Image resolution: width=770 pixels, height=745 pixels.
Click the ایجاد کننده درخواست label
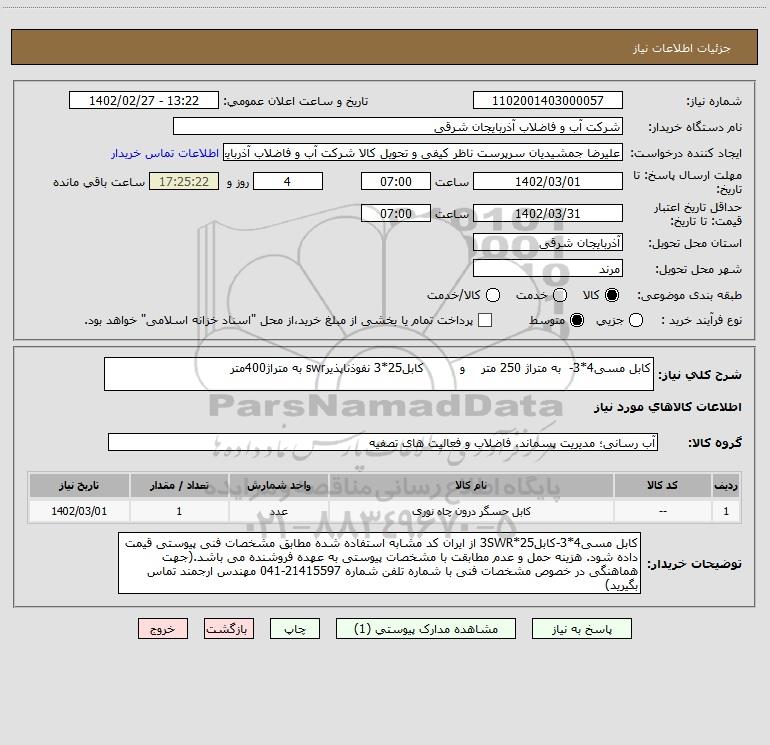point(686,154)
